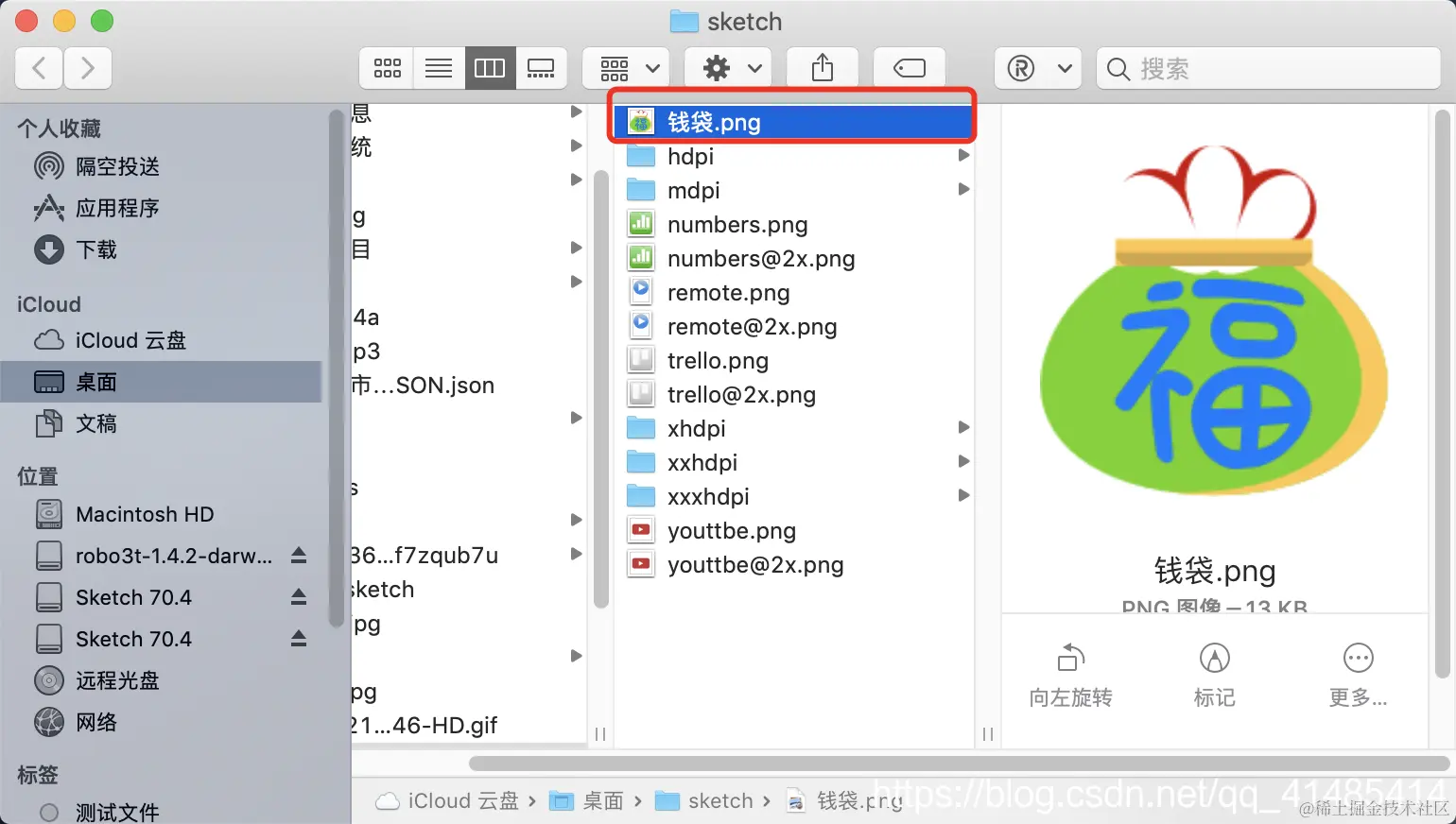Viewport: 1456px width, 824px height.
Task: Click sketch folder in the path bar
Action: click(x=704, y=801)
